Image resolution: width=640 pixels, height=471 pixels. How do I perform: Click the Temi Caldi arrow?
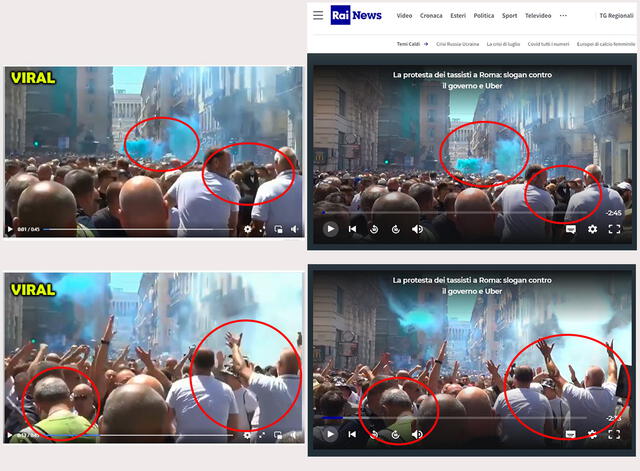426,44
